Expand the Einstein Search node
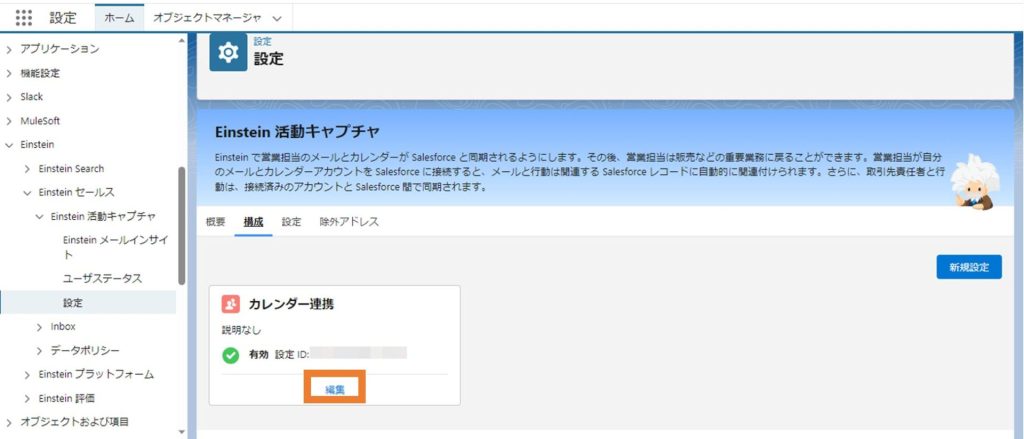 tap(27, 169)
